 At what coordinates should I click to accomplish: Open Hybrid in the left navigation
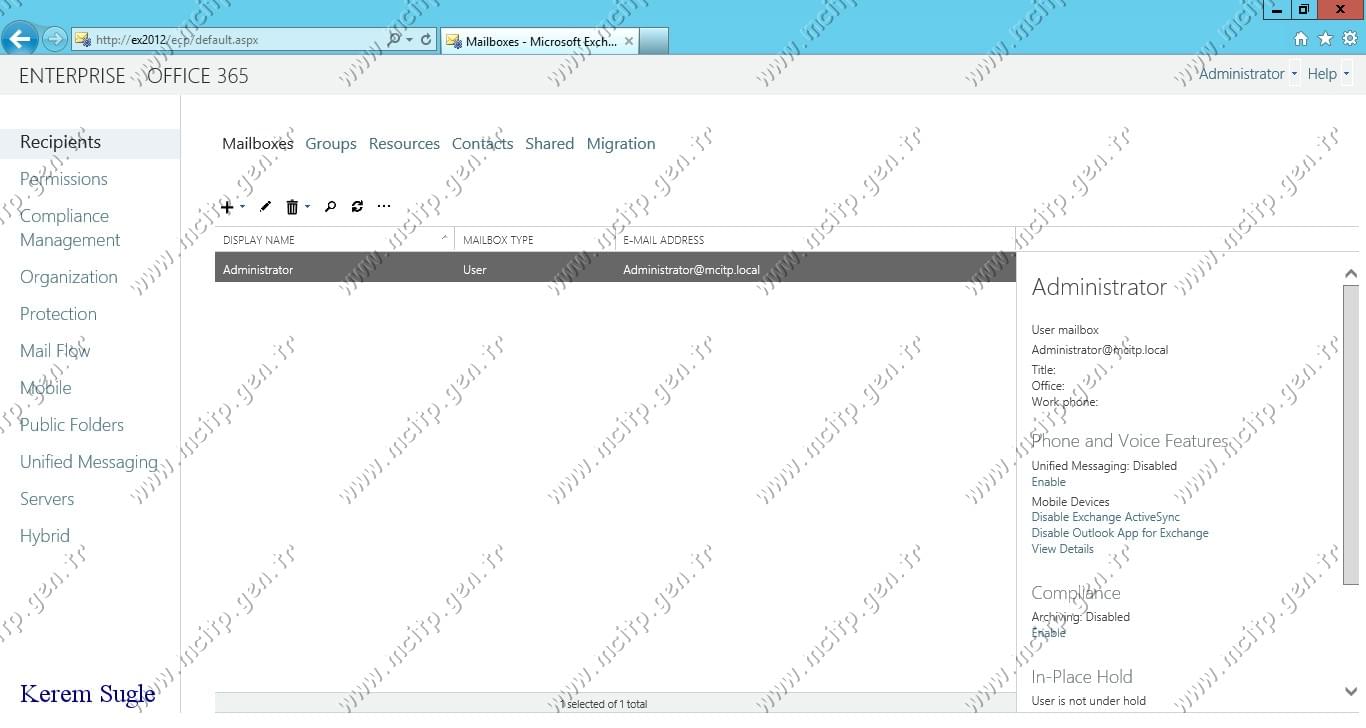coord(45,536)
